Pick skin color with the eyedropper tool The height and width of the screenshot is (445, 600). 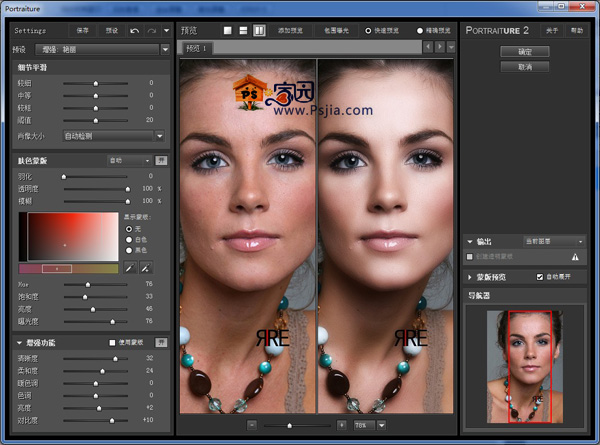(130, 268)
